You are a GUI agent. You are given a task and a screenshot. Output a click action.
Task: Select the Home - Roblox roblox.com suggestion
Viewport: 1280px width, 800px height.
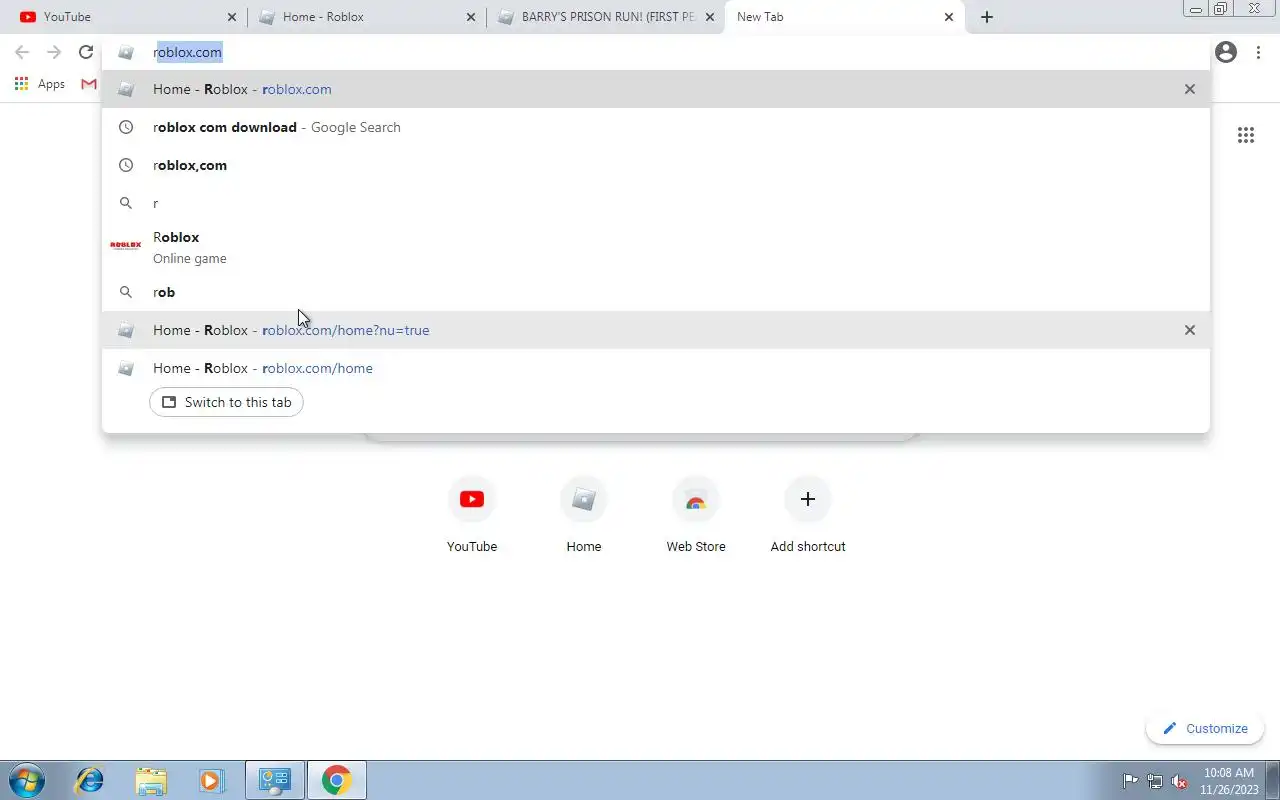[655, 89]
